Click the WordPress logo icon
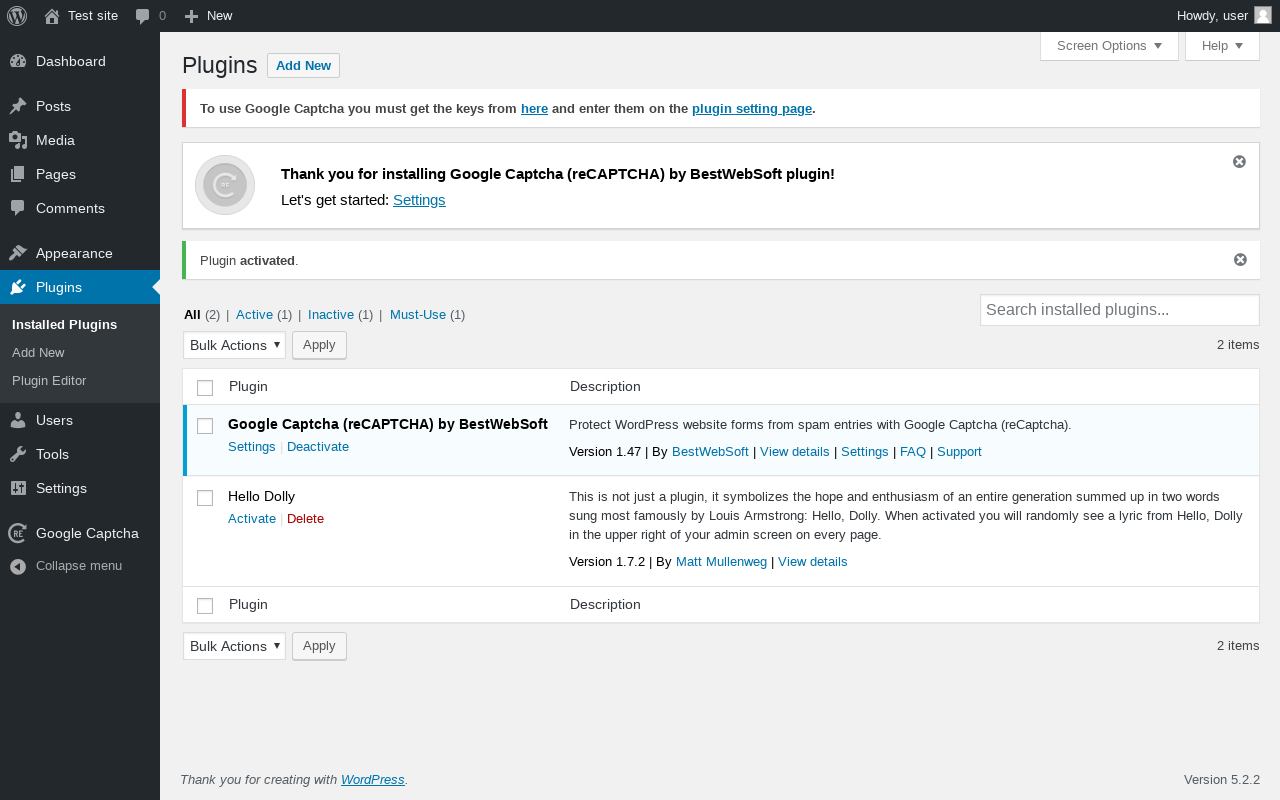This screenshot has width=1280, height=800. [17, 16]
